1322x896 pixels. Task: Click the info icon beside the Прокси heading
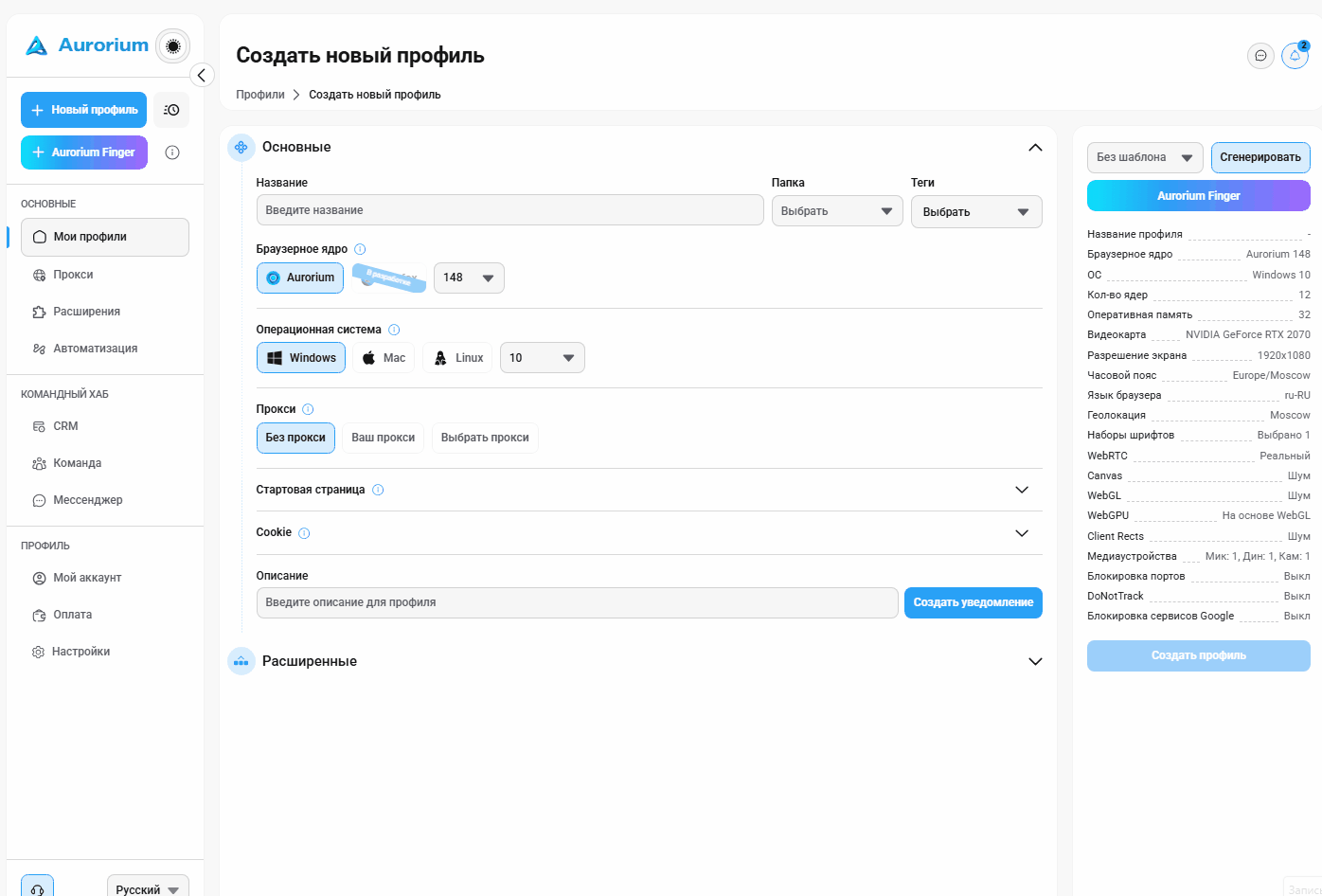[x=308, y=409]
